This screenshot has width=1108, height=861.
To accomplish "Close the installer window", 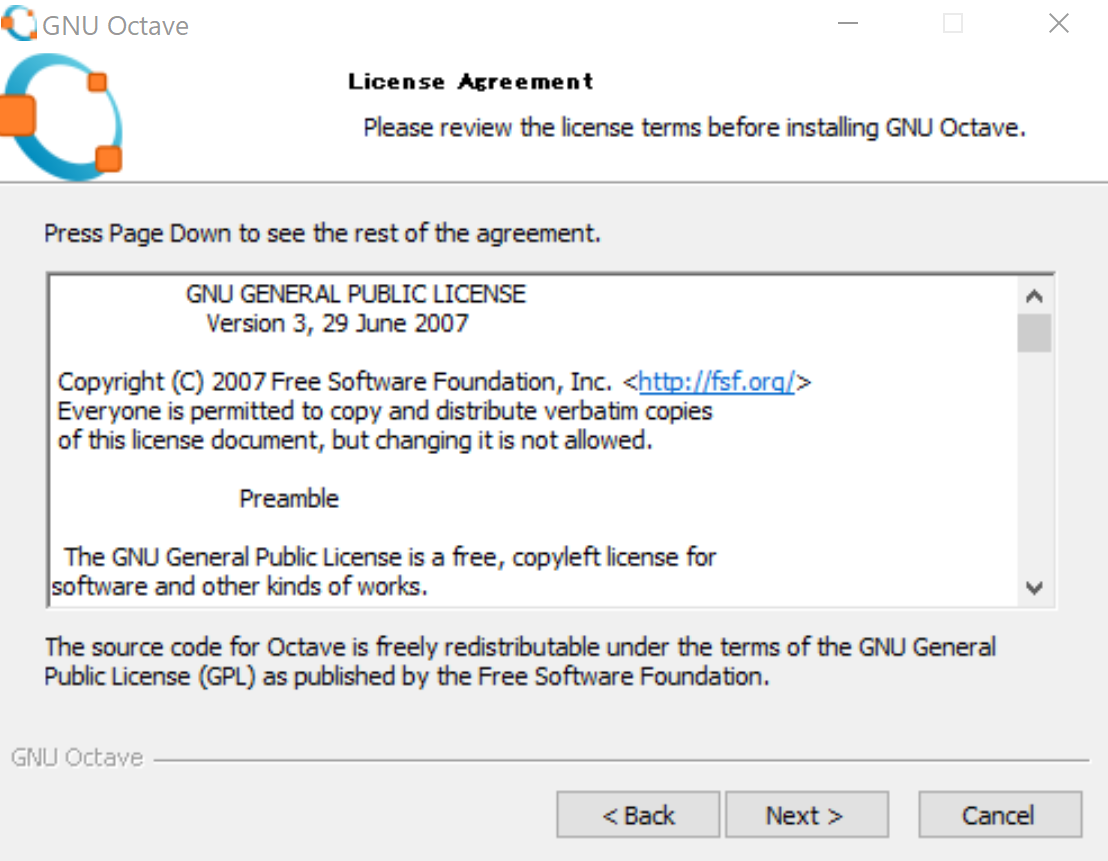I will click(1059, 23).
